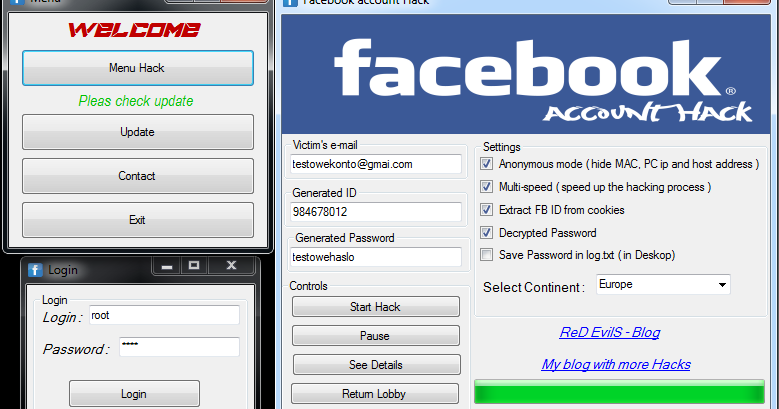Maximize the Login window

194,266
